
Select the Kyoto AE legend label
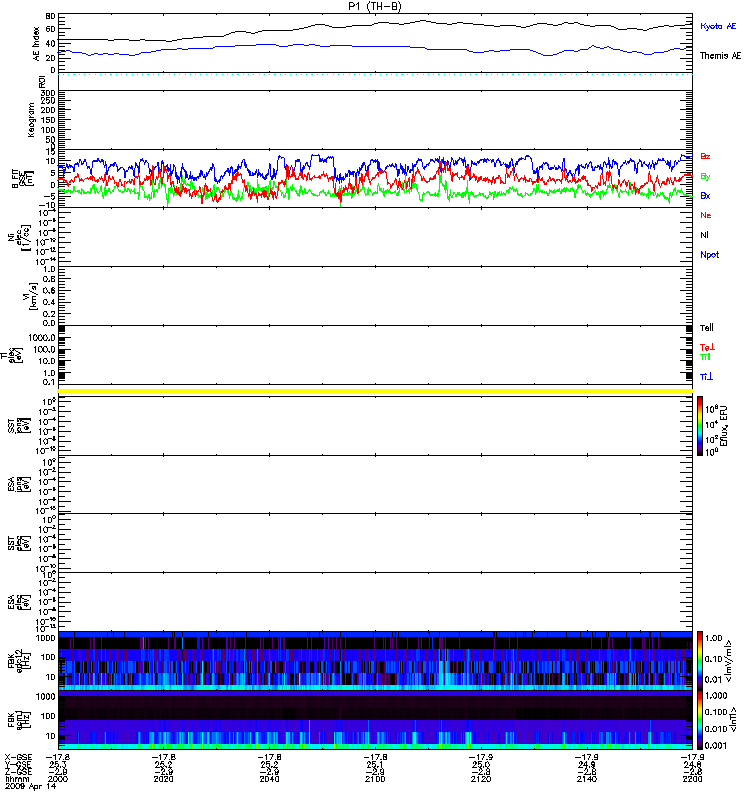(718, 26)
